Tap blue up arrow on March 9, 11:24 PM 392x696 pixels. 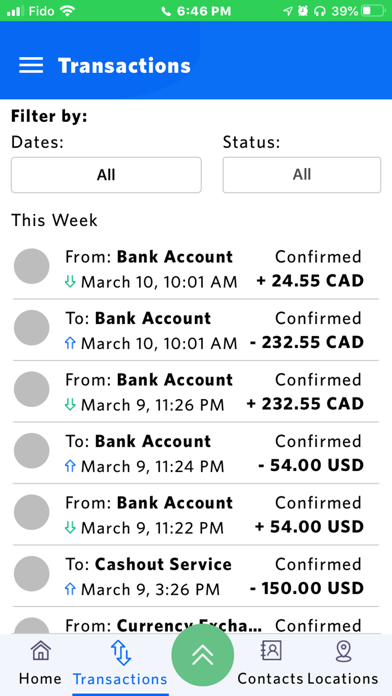71,466
